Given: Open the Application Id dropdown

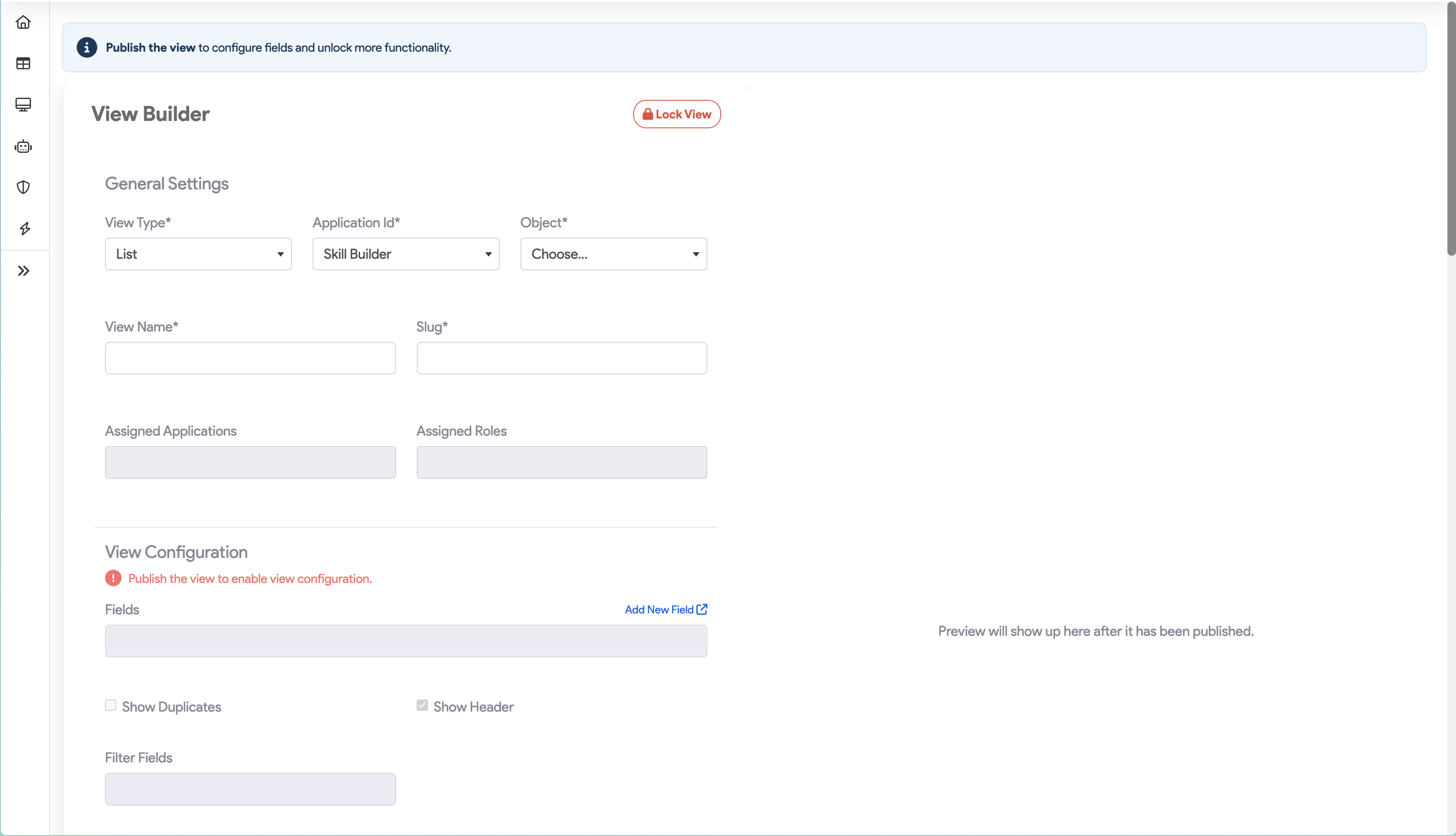Looking at the screenshot, I should pos(406,254).
